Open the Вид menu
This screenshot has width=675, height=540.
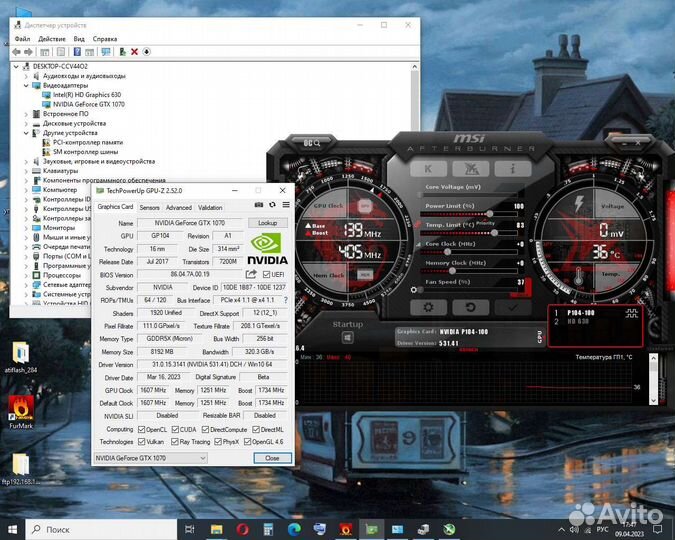point(79,39)
